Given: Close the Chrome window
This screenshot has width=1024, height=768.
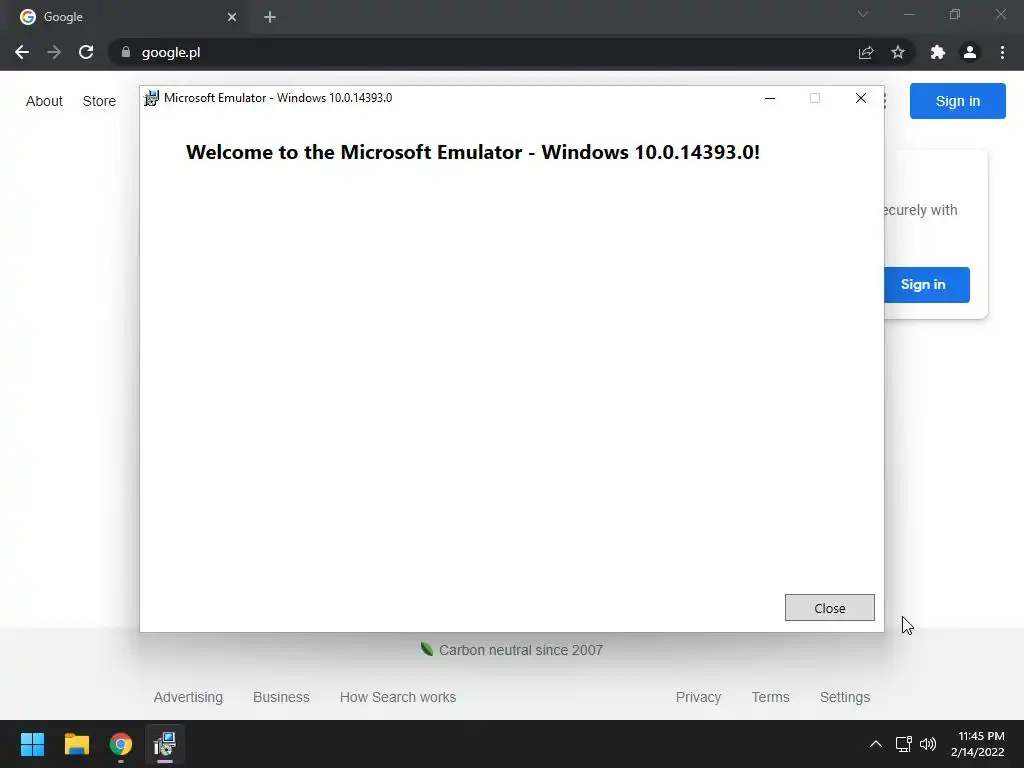Looking at the screenshot, I should tap(1000, 14).
